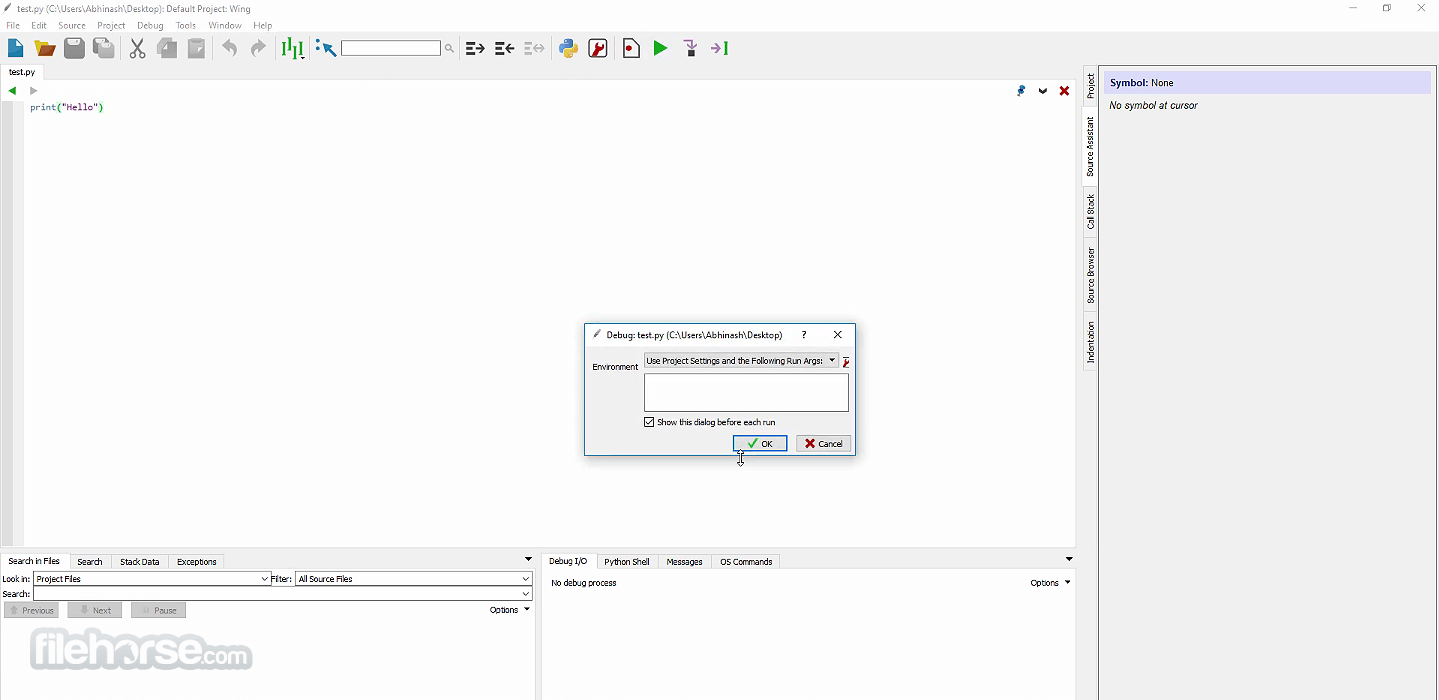Click the Save All files icon
The height and width of the screenshot is (700, 1439).
point(104,48)
